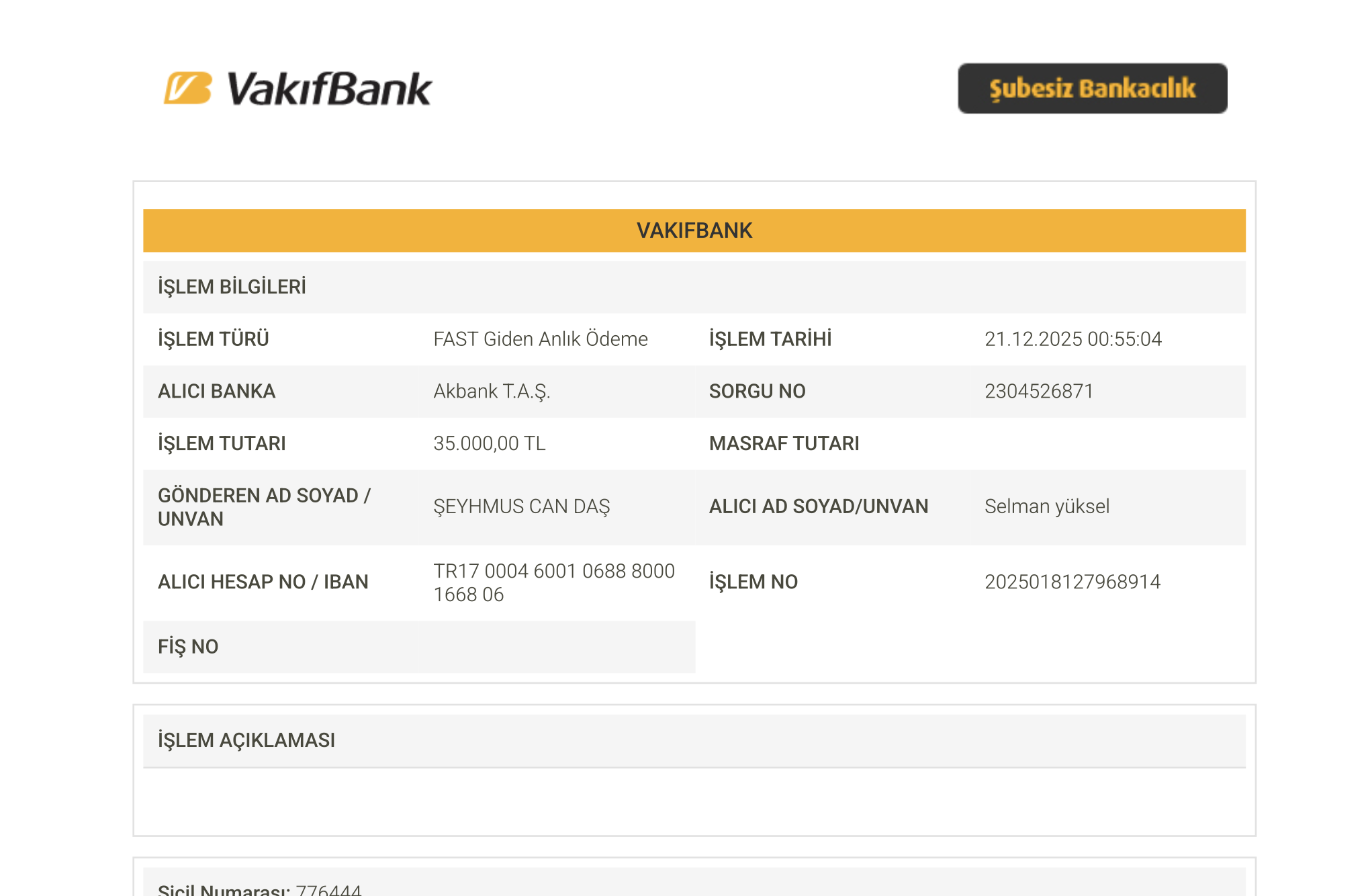Image resolution: width=1370 pixels, height=896 pixels.
Task: Select the bank name Akbank T.A.Ş.
Action: tap(492, 392)
